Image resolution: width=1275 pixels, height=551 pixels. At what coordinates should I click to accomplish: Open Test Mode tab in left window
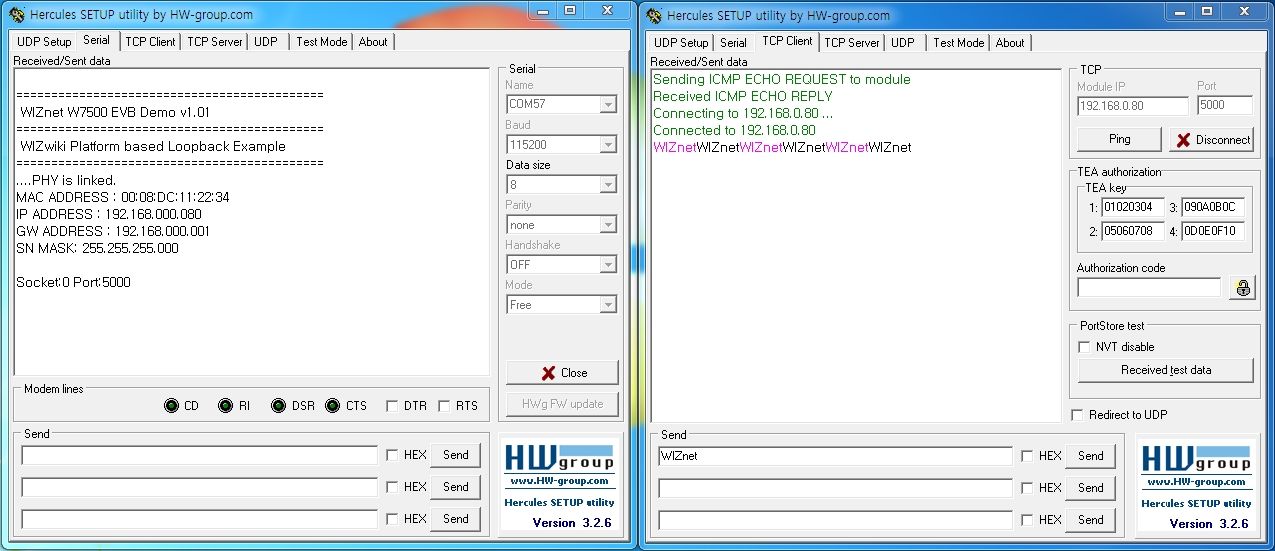(322, 42)
